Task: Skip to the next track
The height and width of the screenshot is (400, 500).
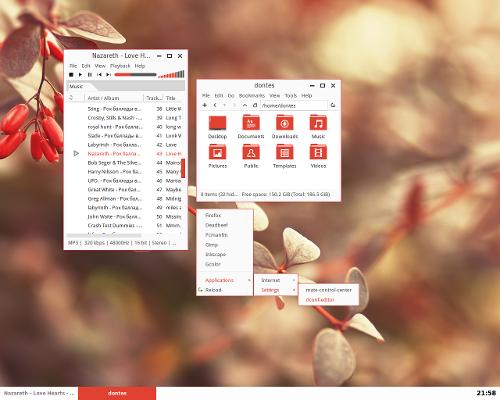Action: tap(108, 75)
